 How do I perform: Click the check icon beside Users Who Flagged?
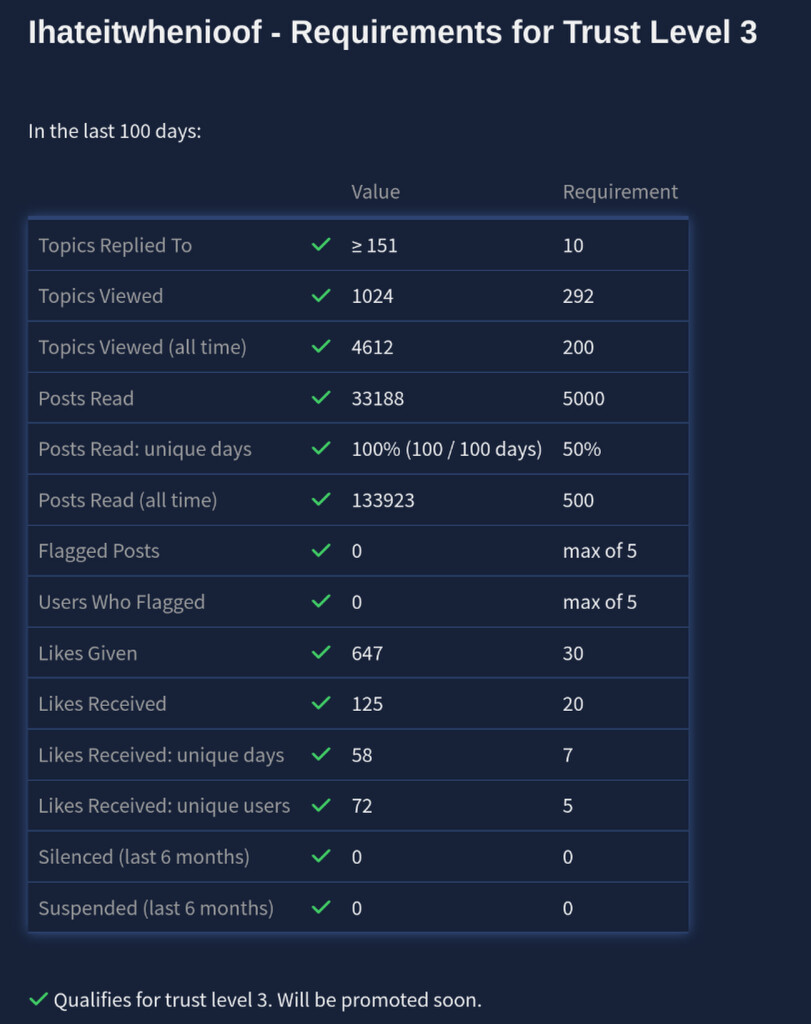pyautogui.click(x=321, y=602)
